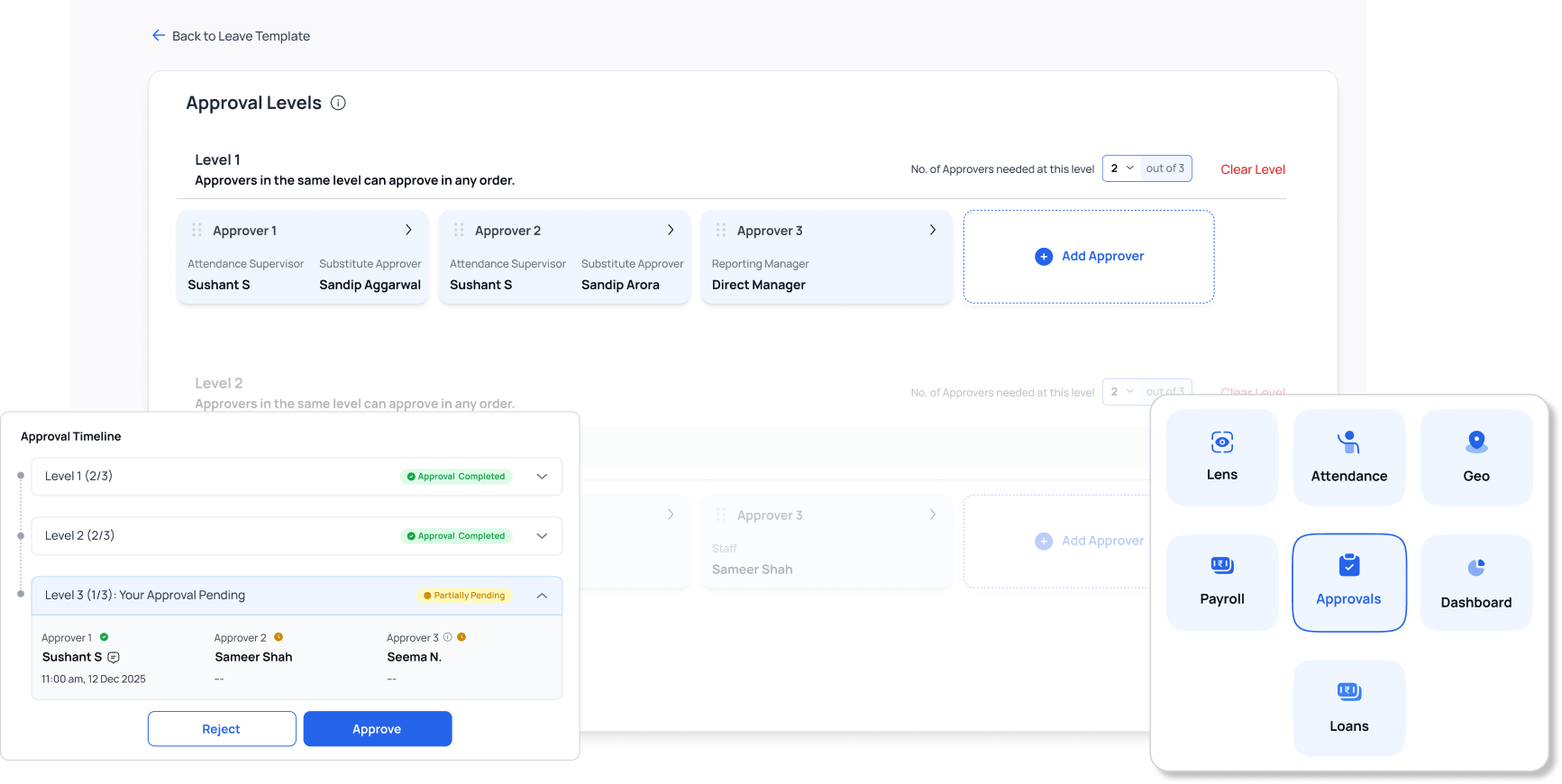Viewport: 1562px width, 784px height.
Task: Click substitute approver name Sandip Arora
Action: (620, 285)
